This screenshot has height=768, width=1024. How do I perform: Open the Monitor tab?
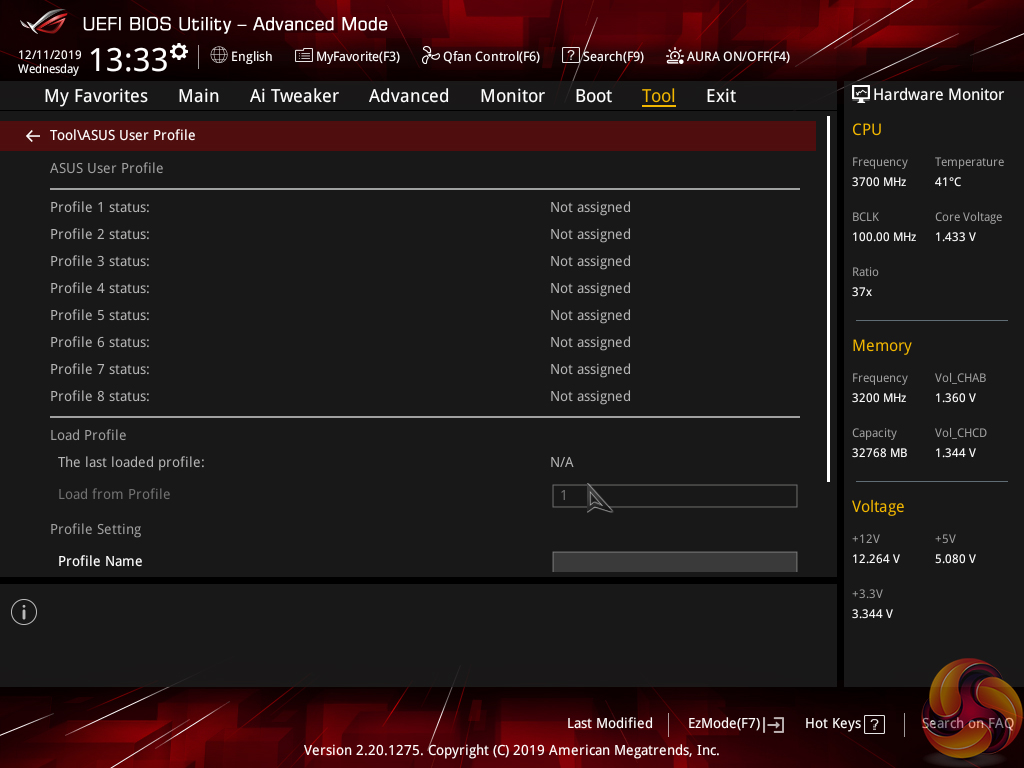click(512, 95)
